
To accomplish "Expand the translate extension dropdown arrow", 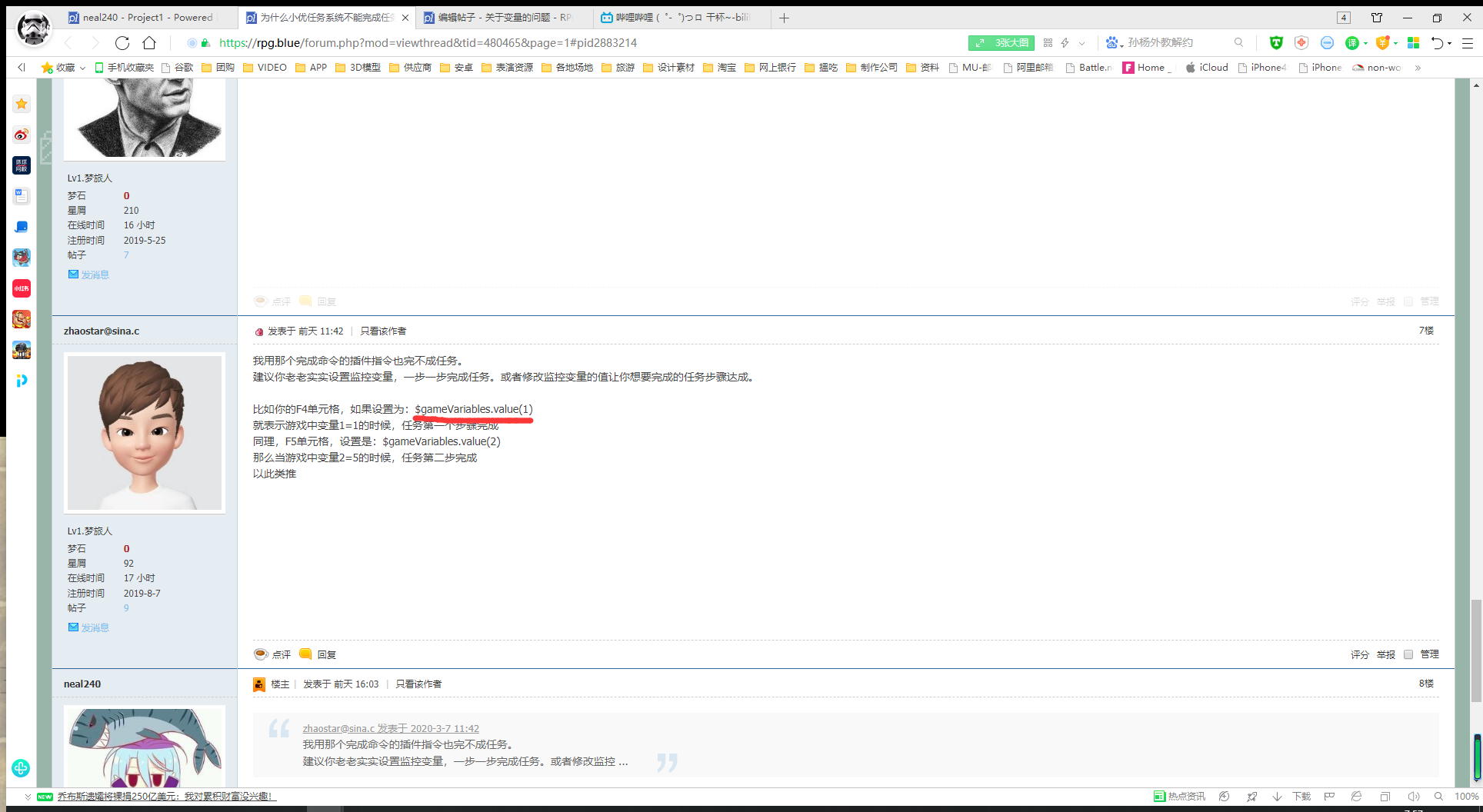I will pyautogui.click(x=1365, y=44).
